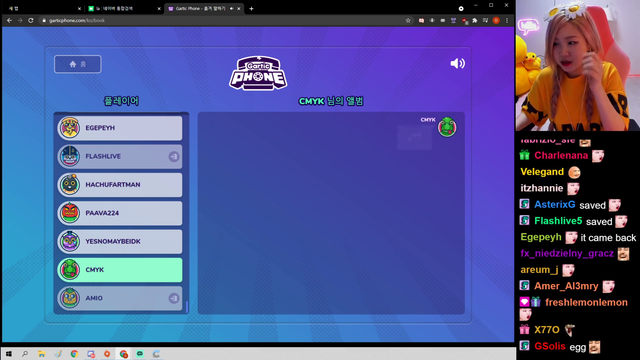Click the red first extension icon in toolbar
The height and width of the screenshot is (360, 640).
point(421,20)
